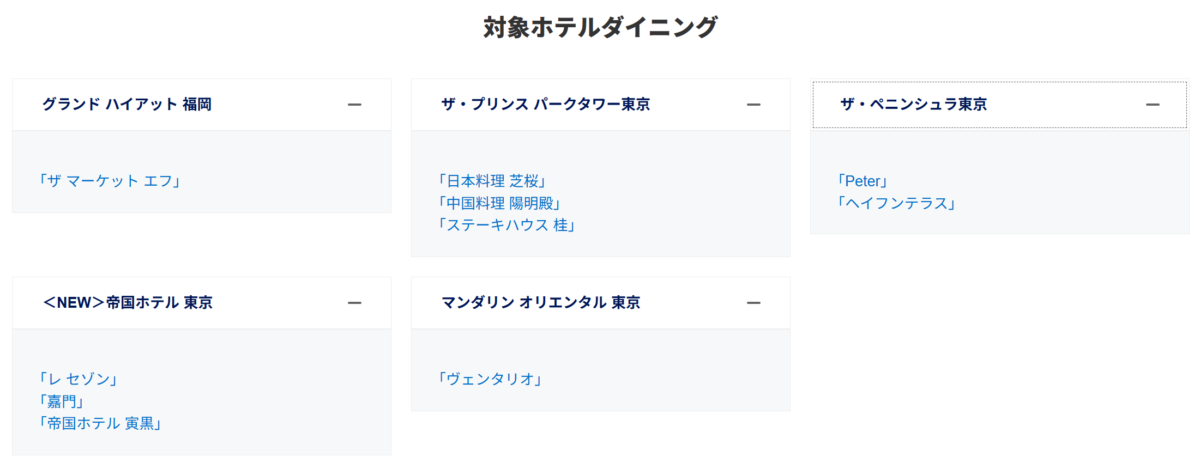Toggle the <NEW>帝国ホテル 東京 accordion title

[x=127, y=302]
